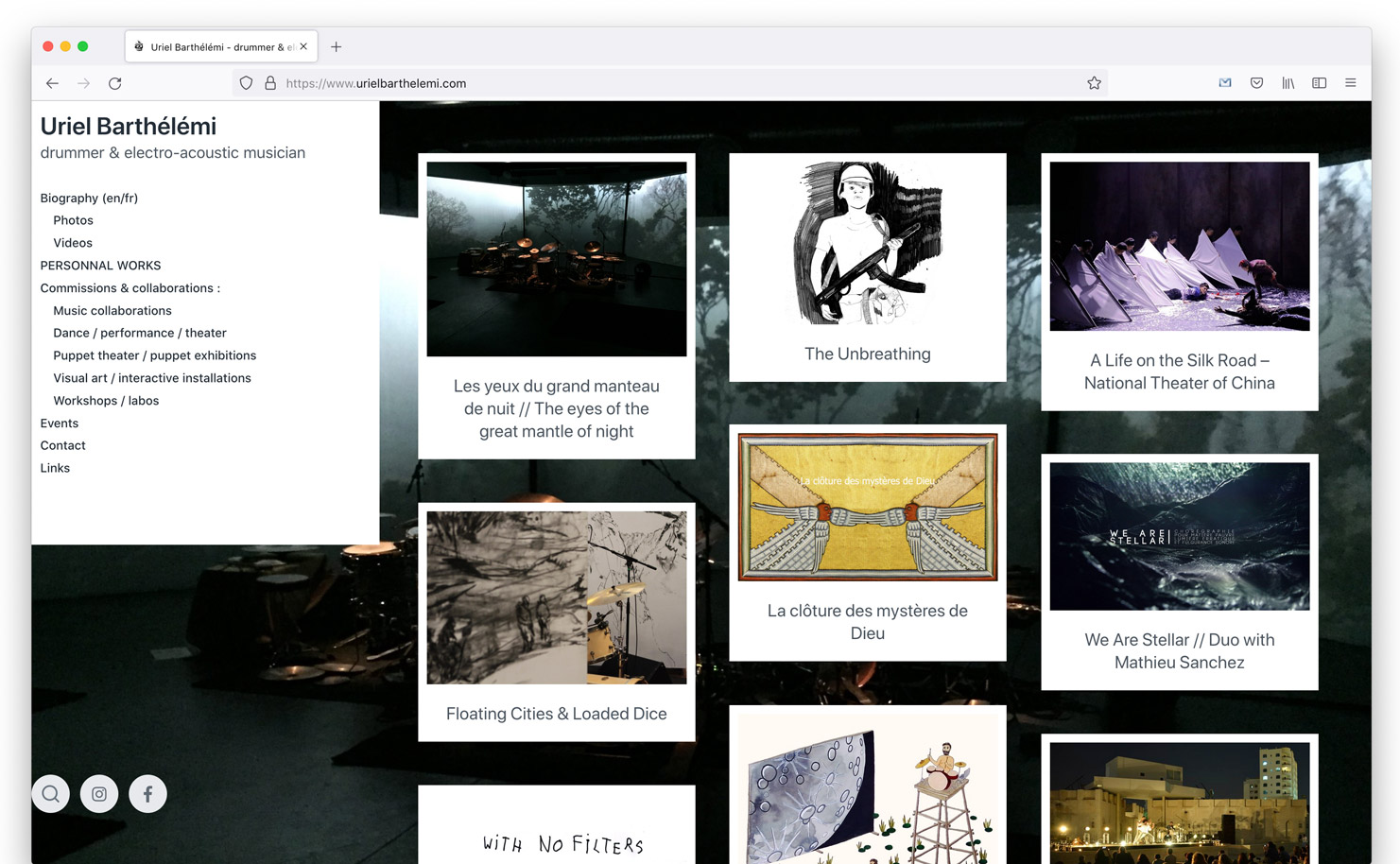Open the Facebook page icon
The image size is (1400, 864).
147,794
